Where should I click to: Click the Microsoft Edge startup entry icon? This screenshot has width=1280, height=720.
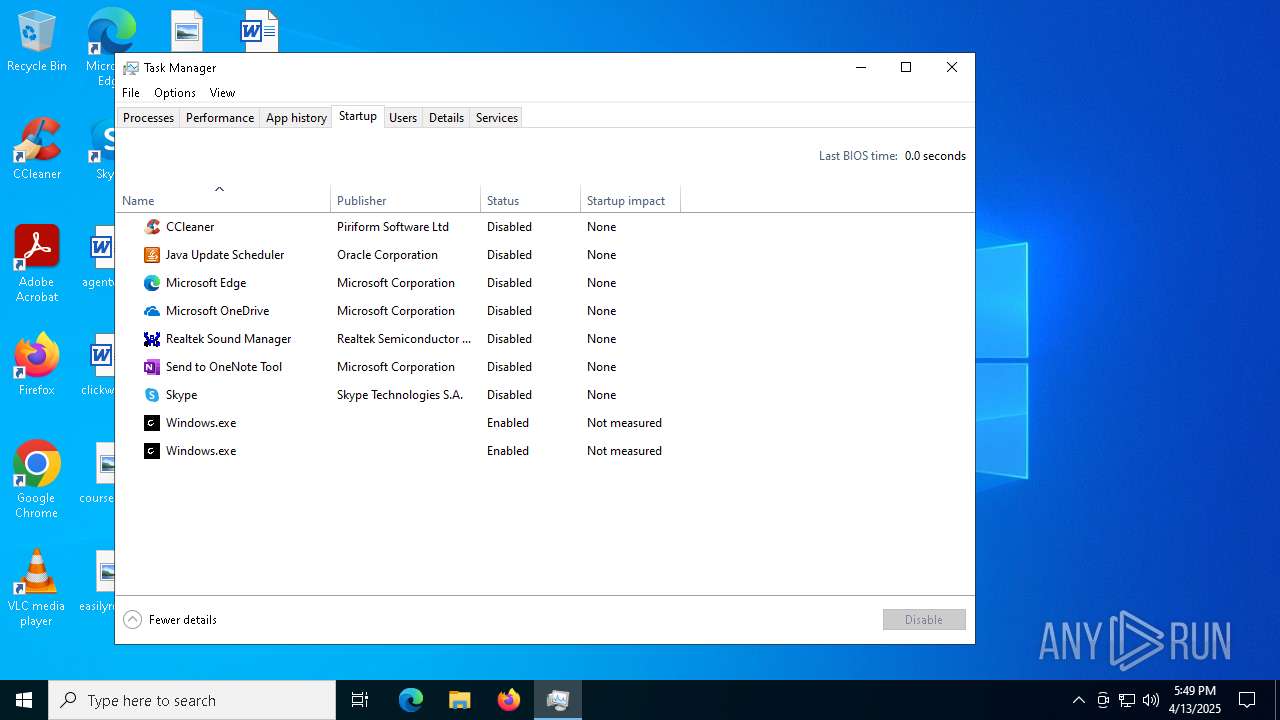[152, 283]
